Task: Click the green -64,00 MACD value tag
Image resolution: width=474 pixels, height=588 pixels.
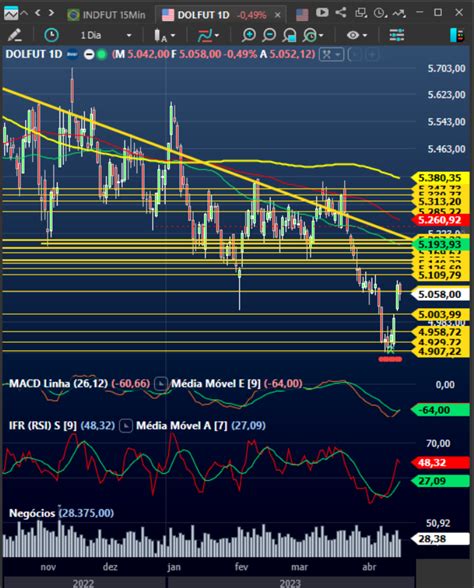Action: (x=440, y=410)
